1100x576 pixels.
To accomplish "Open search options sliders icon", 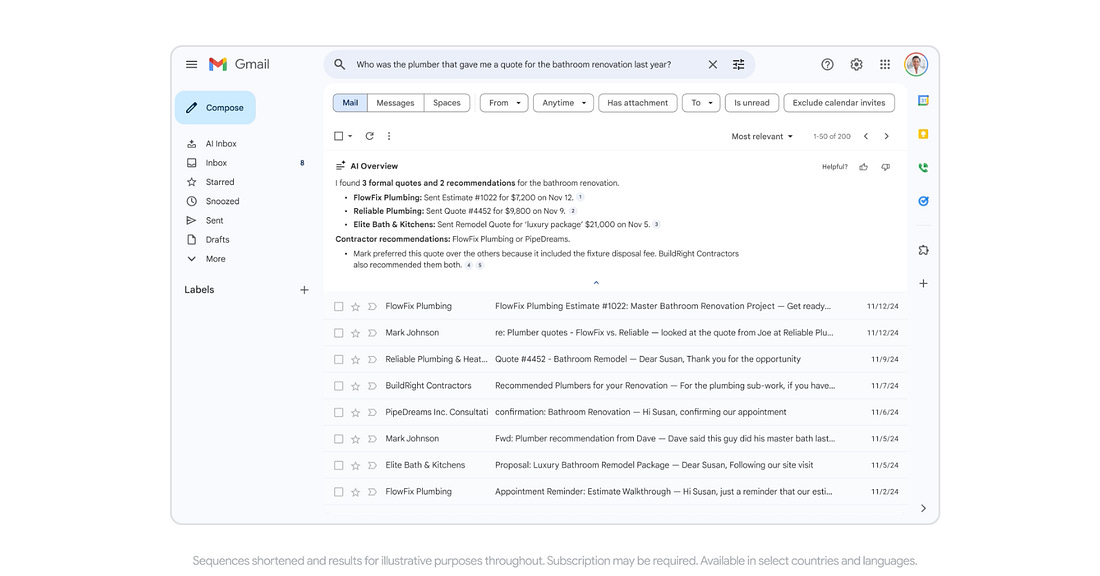I will click(739, 65).
